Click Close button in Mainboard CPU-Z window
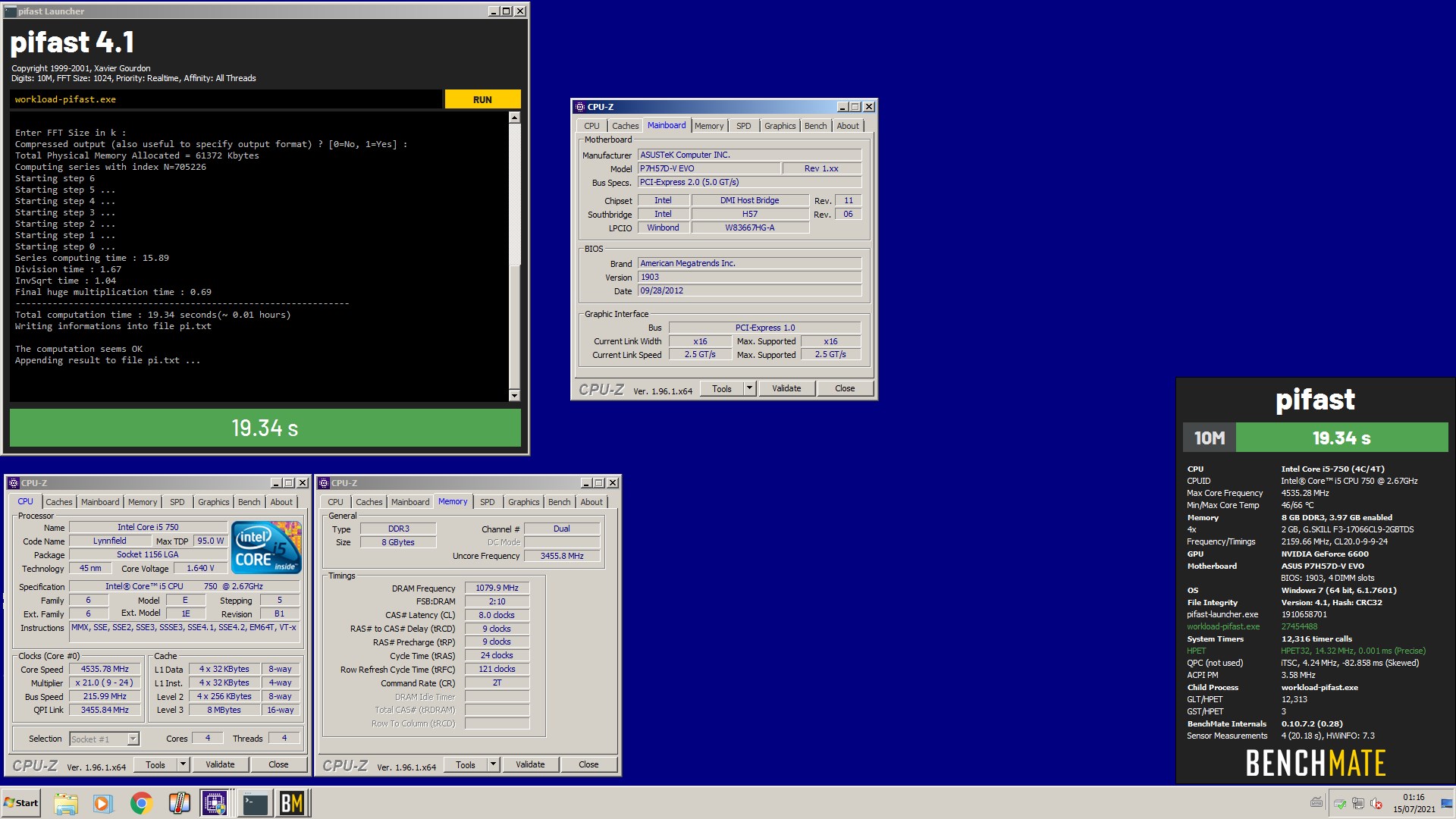 (x=845, y=388)
